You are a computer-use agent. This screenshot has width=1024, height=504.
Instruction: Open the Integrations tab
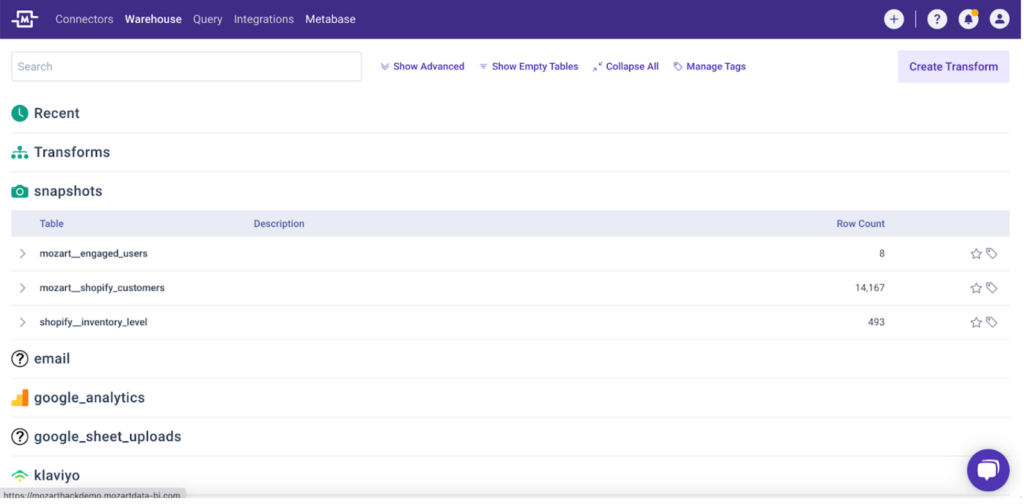pyautogui.click(x=264, y=19)
